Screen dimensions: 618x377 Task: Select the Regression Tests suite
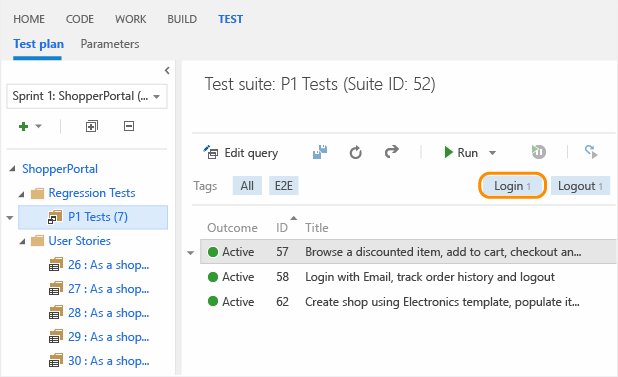point(92,193)
